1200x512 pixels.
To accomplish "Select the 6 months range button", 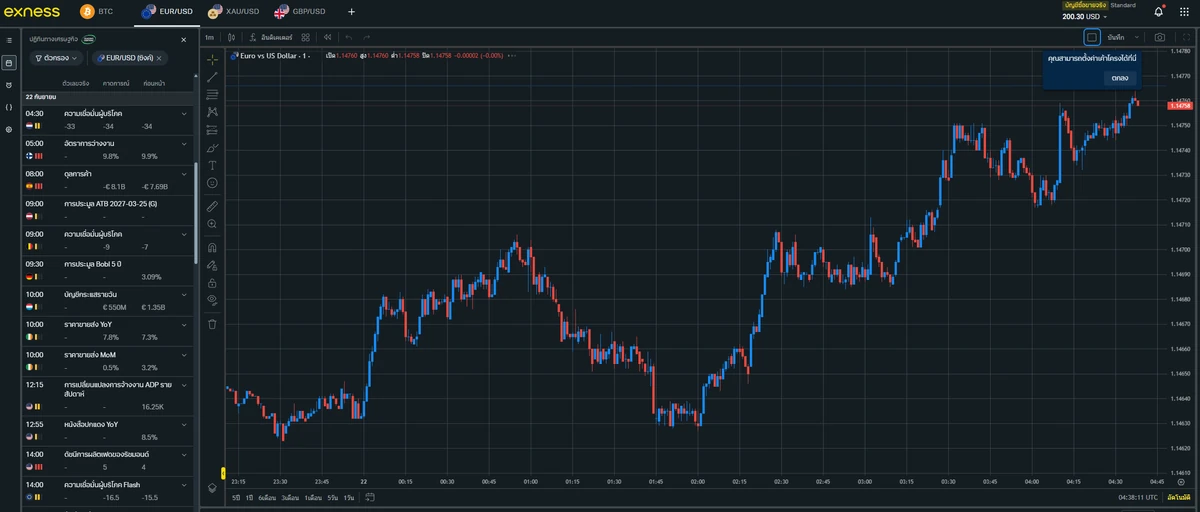I will pyautogui.click(x=266, y=497).
